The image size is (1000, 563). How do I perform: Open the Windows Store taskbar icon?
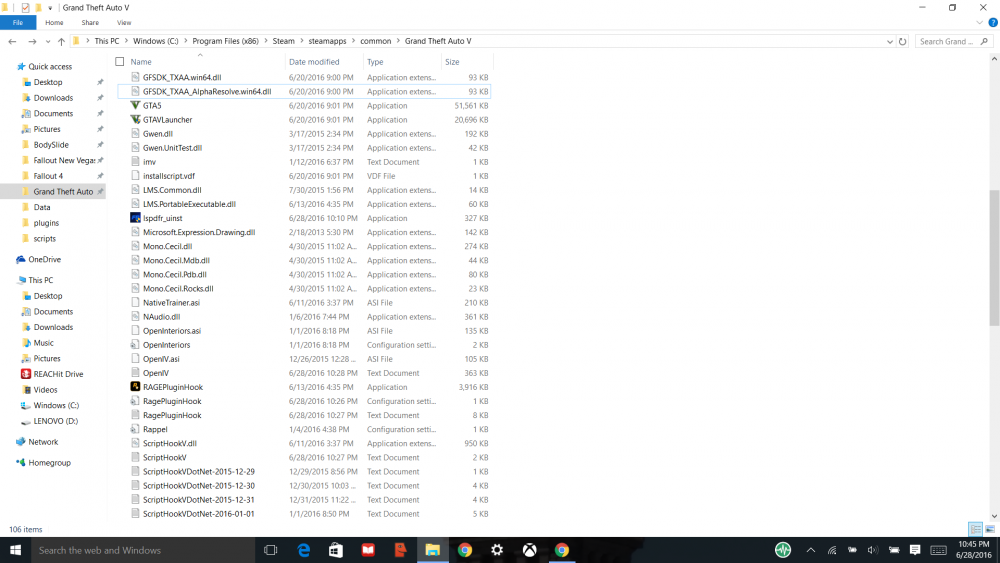point(335,550)
